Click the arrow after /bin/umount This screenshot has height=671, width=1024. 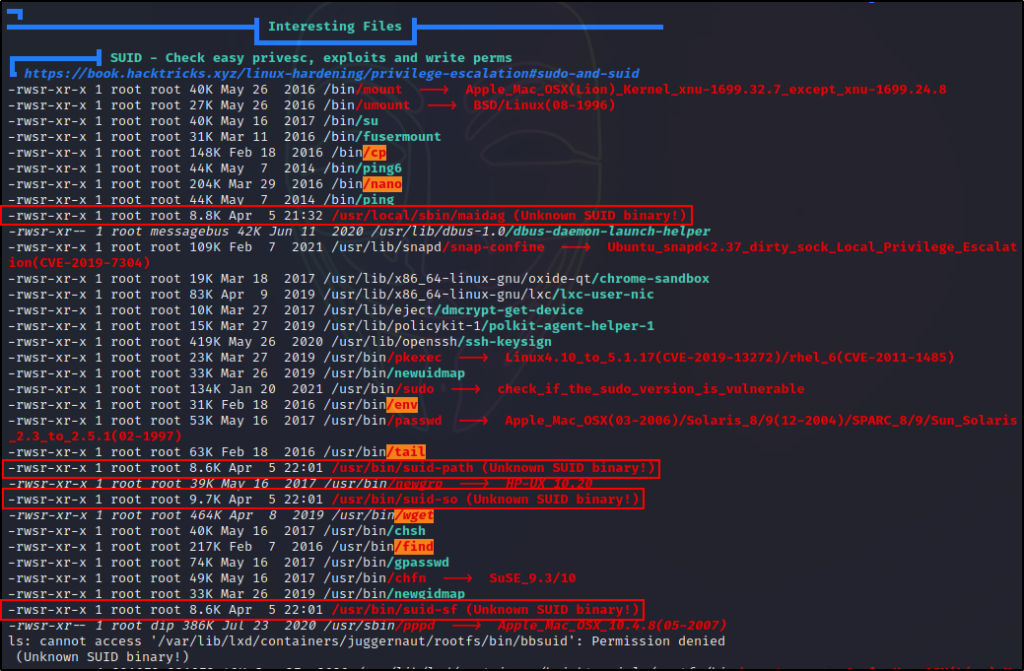[441, 105]
